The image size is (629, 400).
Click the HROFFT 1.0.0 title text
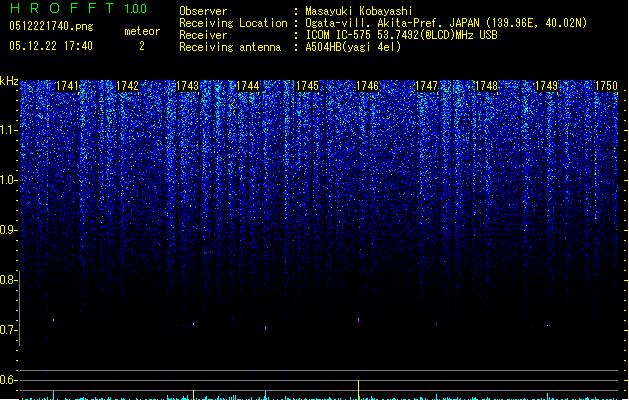78,8
